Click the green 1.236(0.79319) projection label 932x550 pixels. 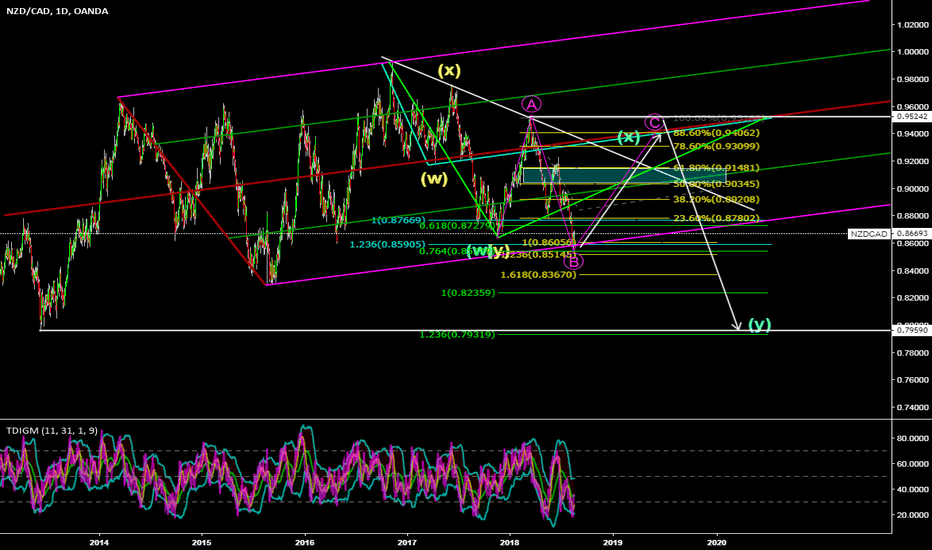tap(457, 335)
